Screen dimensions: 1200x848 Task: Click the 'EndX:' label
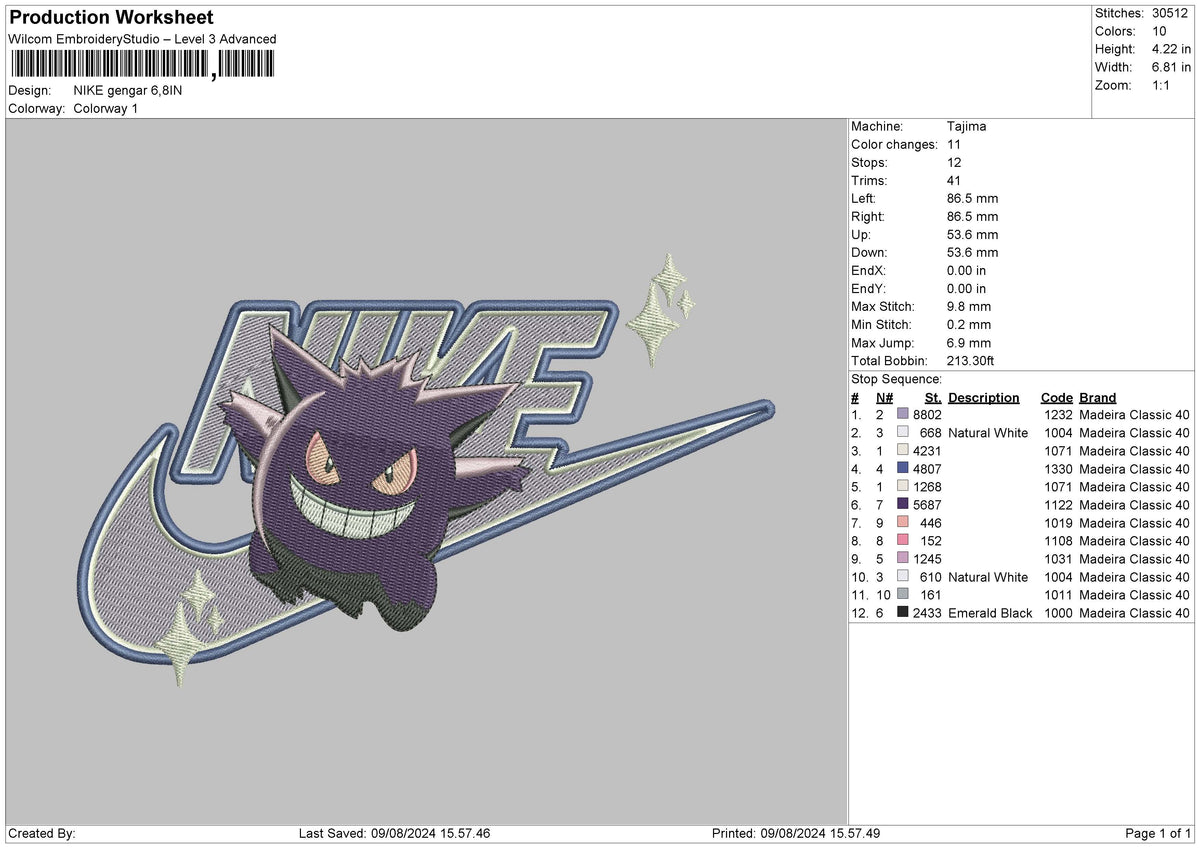pyautogui.click(x=868, y=271)
